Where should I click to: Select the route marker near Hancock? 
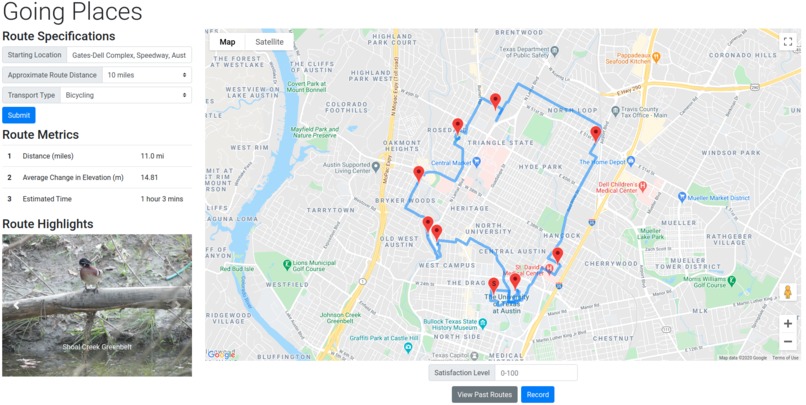coord(557,255)
